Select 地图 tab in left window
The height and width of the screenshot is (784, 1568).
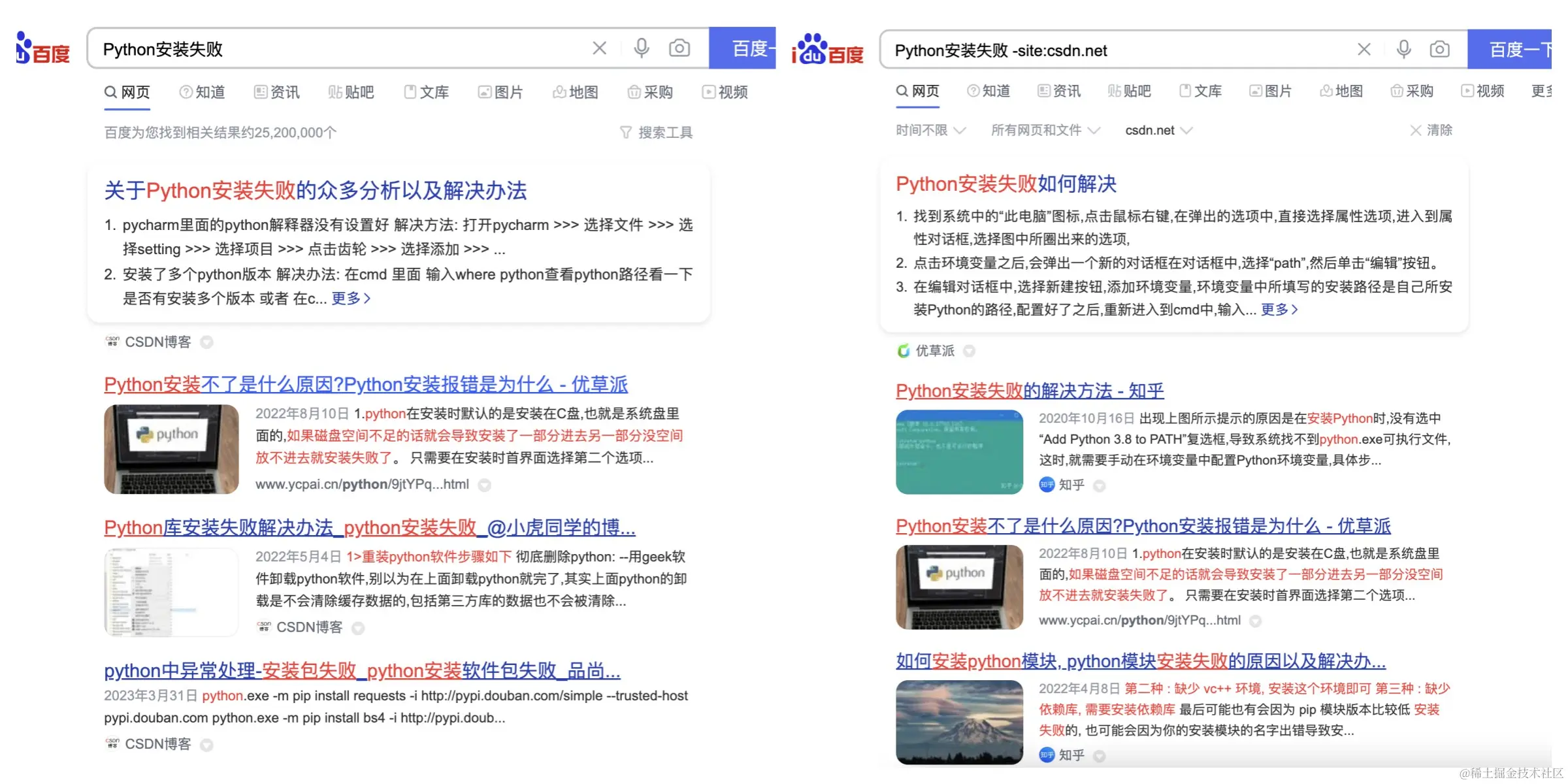pyautogui.click(x=576, y=92)
